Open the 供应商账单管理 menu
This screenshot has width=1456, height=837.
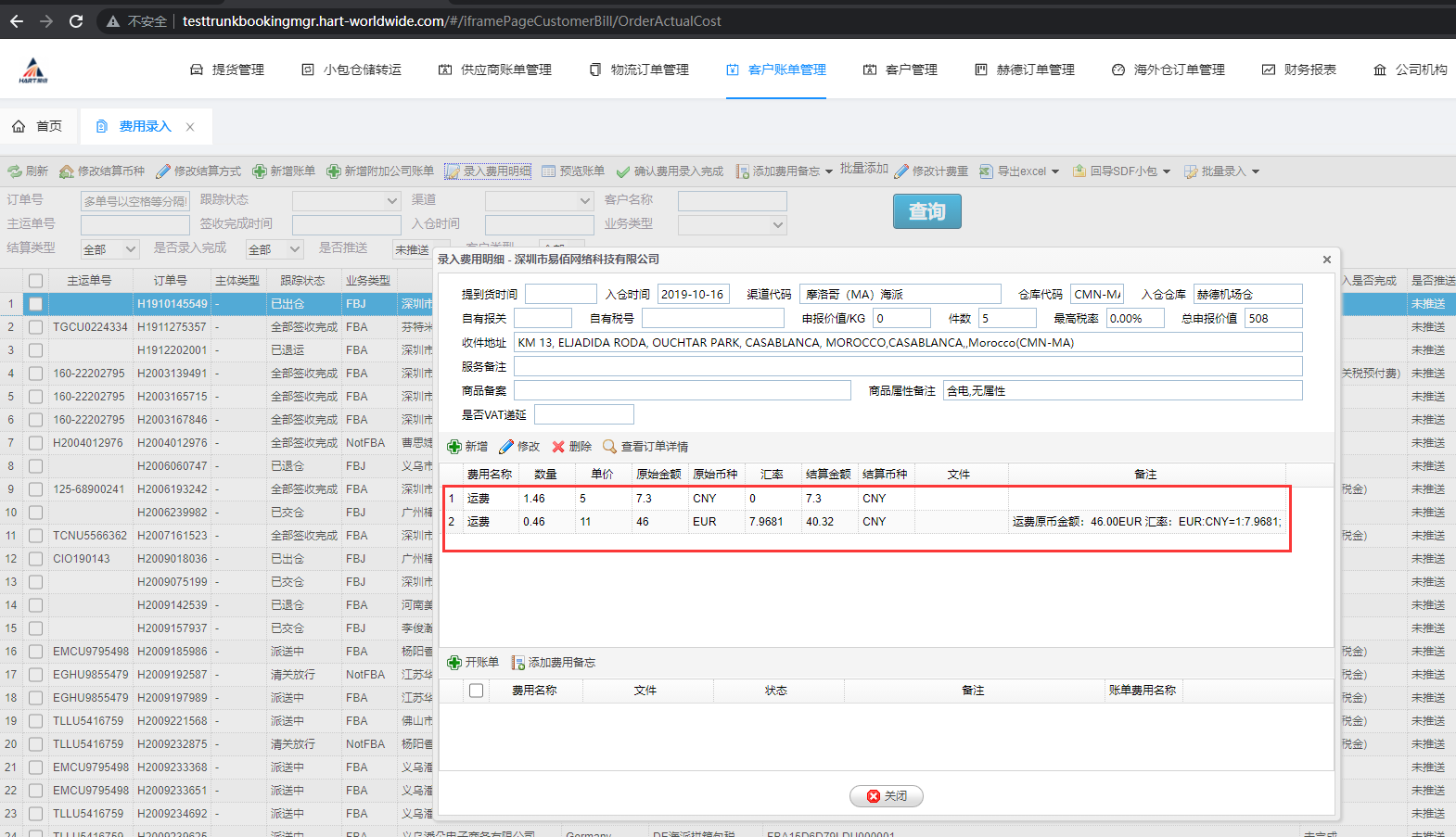tap(495, 70)
